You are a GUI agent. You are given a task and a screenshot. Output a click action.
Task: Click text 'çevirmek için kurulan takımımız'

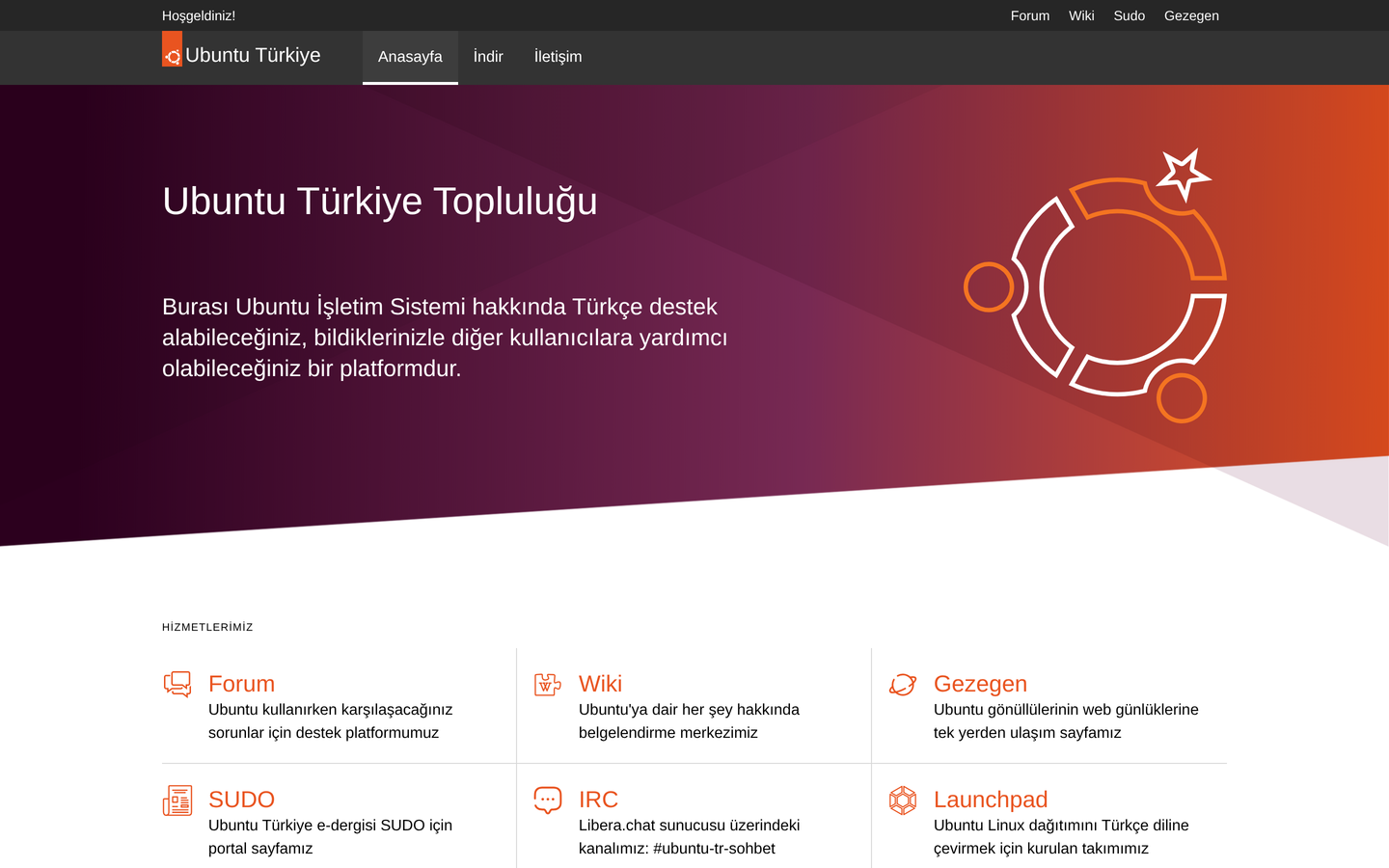tap(1042, 849)
